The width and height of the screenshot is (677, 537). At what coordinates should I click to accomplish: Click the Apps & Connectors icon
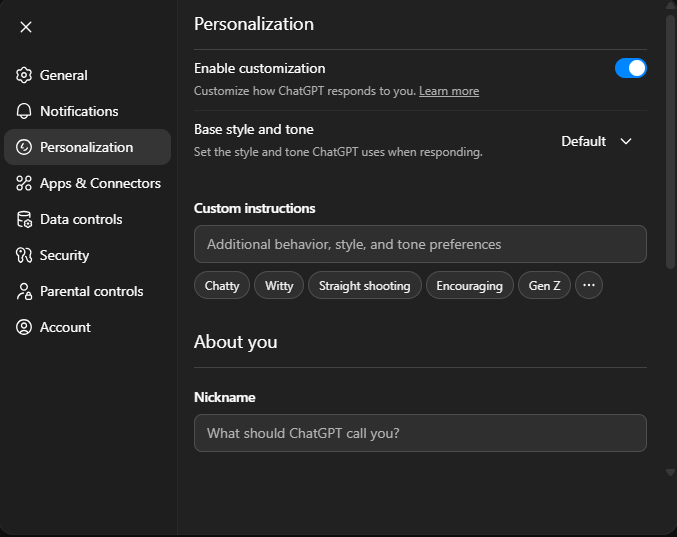(24, 183)
